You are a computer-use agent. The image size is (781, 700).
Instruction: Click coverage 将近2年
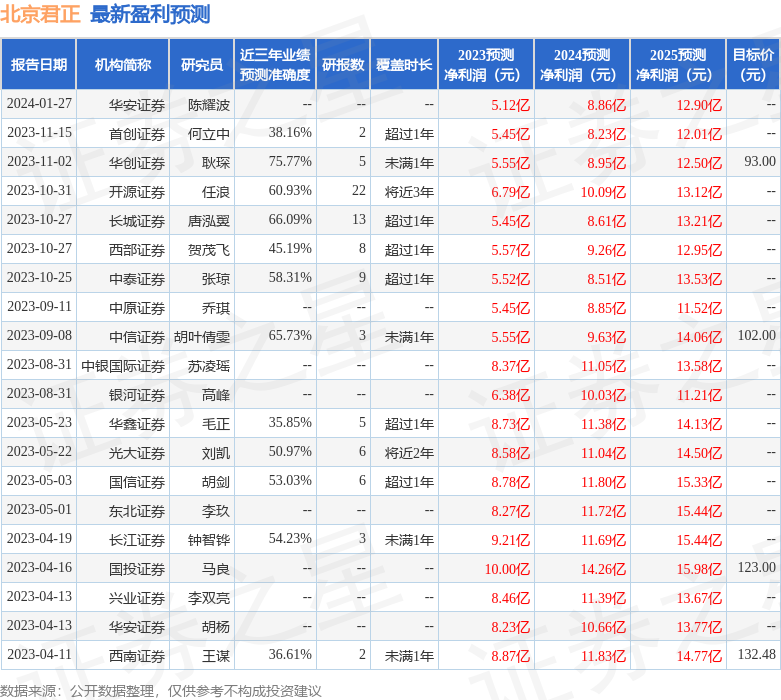pyautogui.click(x=409, y=453)
